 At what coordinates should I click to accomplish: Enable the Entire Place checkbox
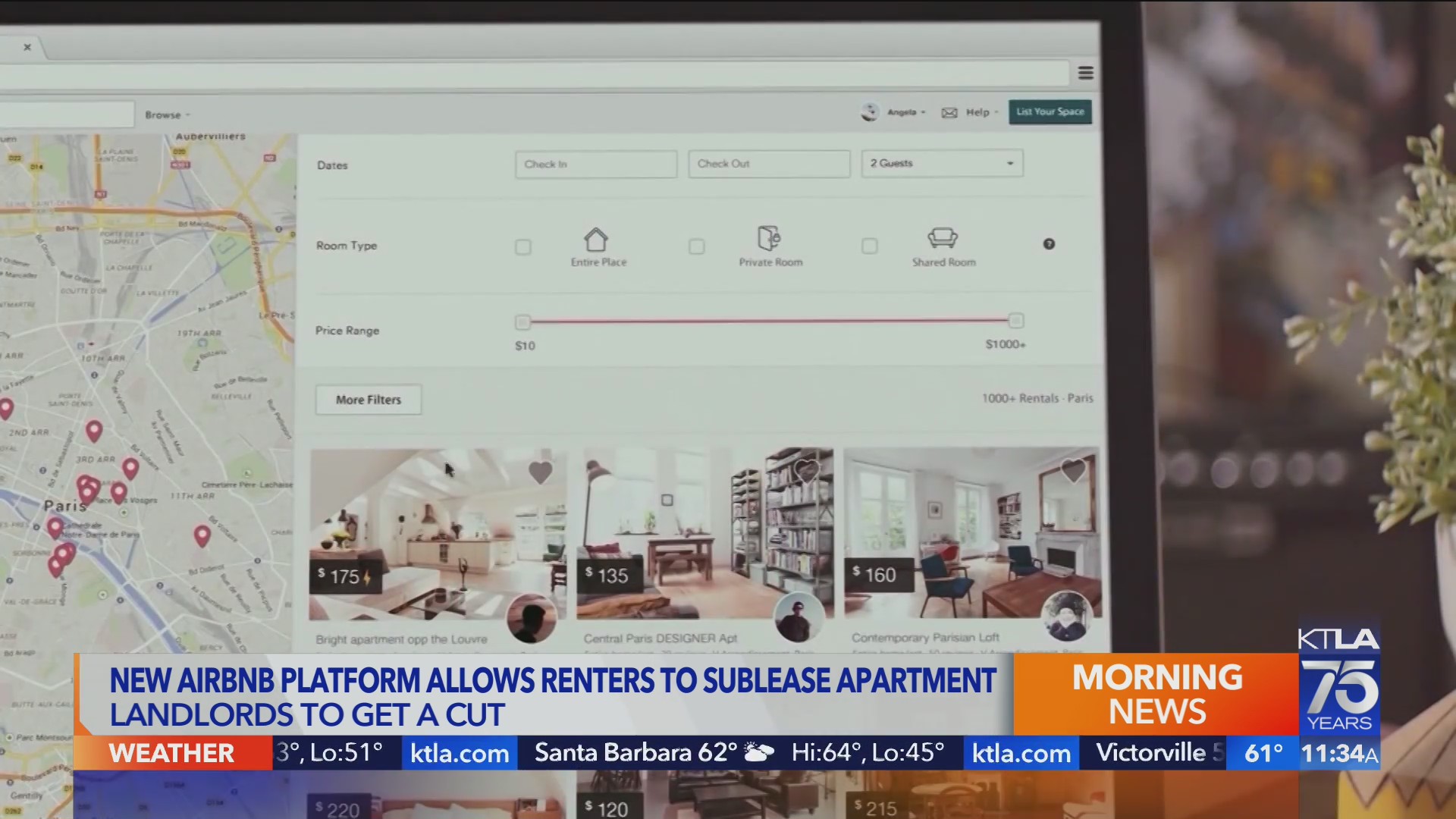[x=523, y=246]
